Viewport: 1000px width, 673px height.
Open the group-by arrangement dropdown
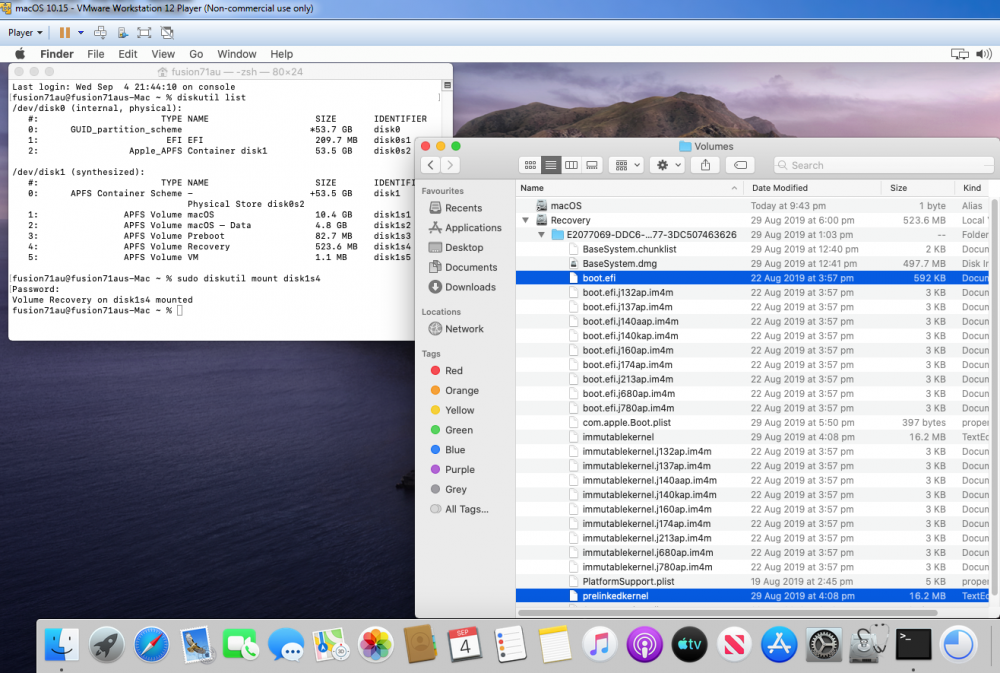626,165
